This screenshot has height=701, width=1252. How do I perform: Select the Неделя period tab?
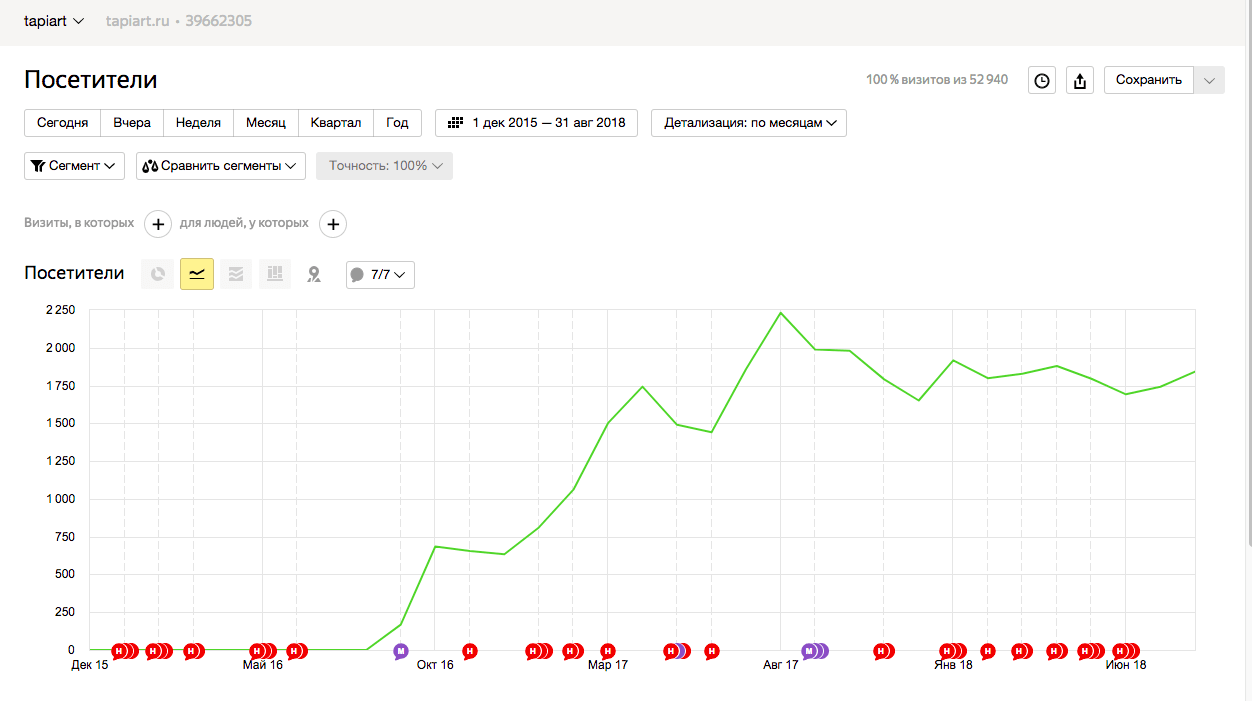point(198,123)
